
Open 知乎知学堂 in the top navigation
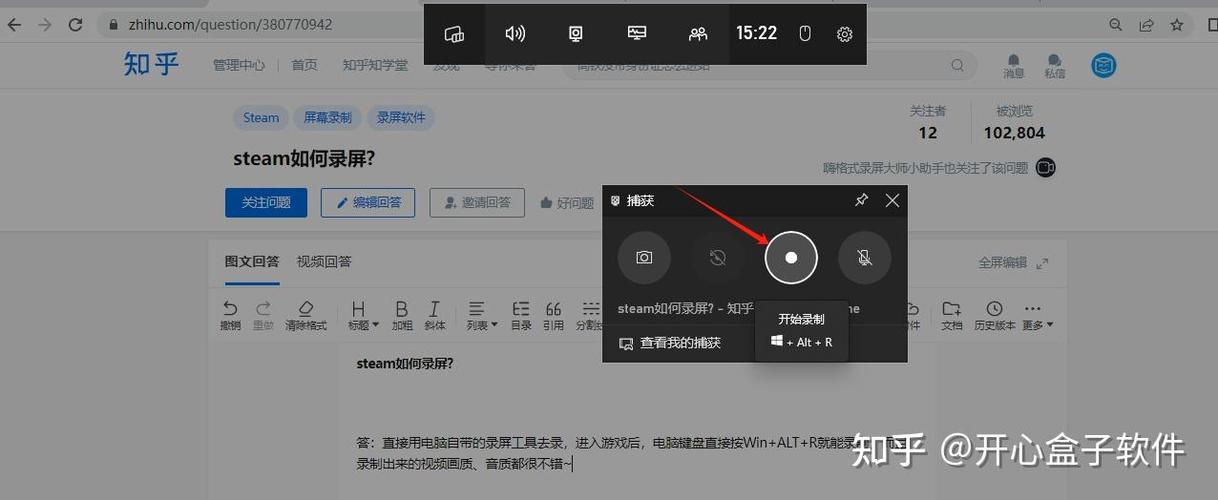[375, 65]
